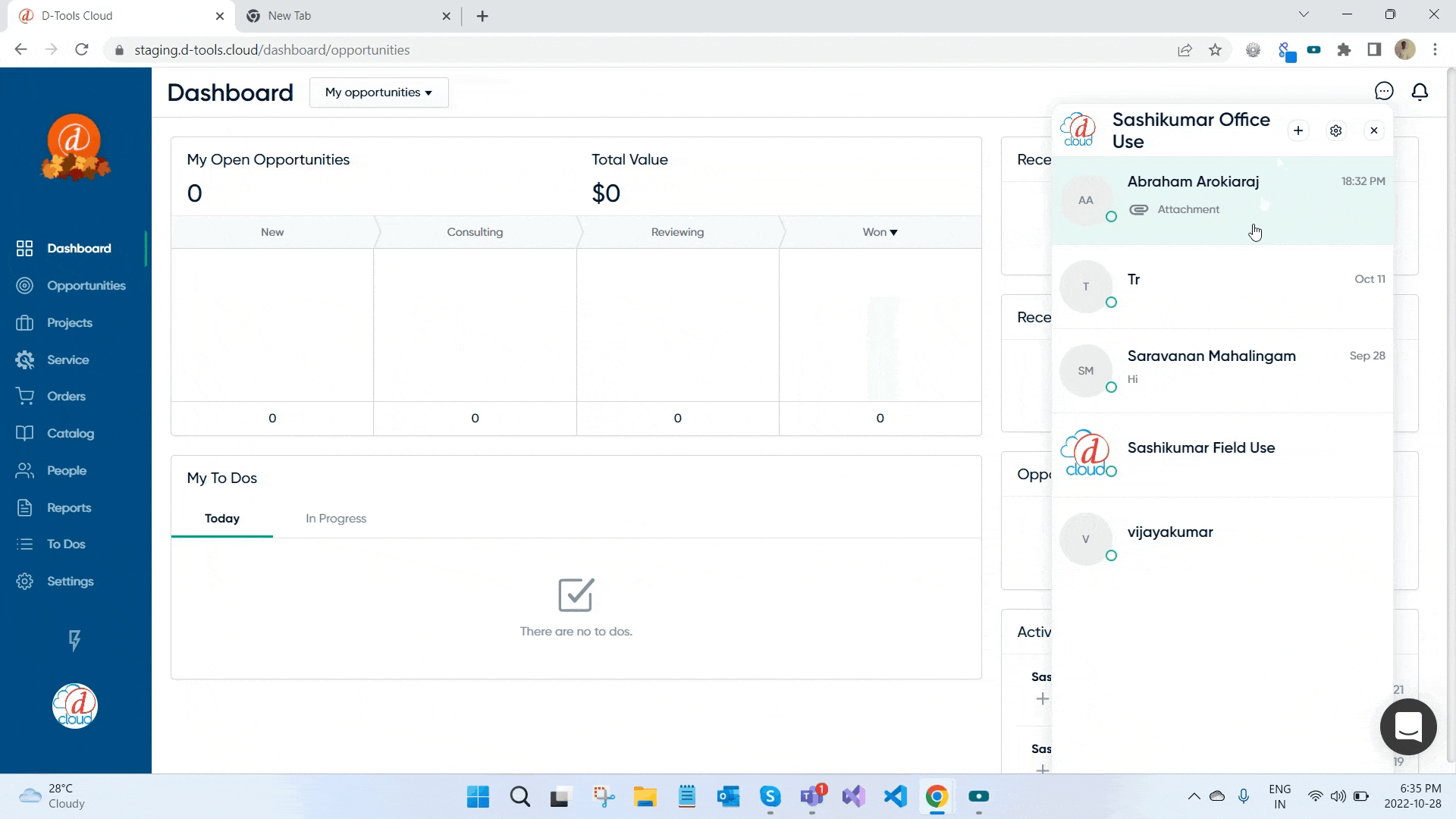Click Won column expander arrow

(894, 232)
